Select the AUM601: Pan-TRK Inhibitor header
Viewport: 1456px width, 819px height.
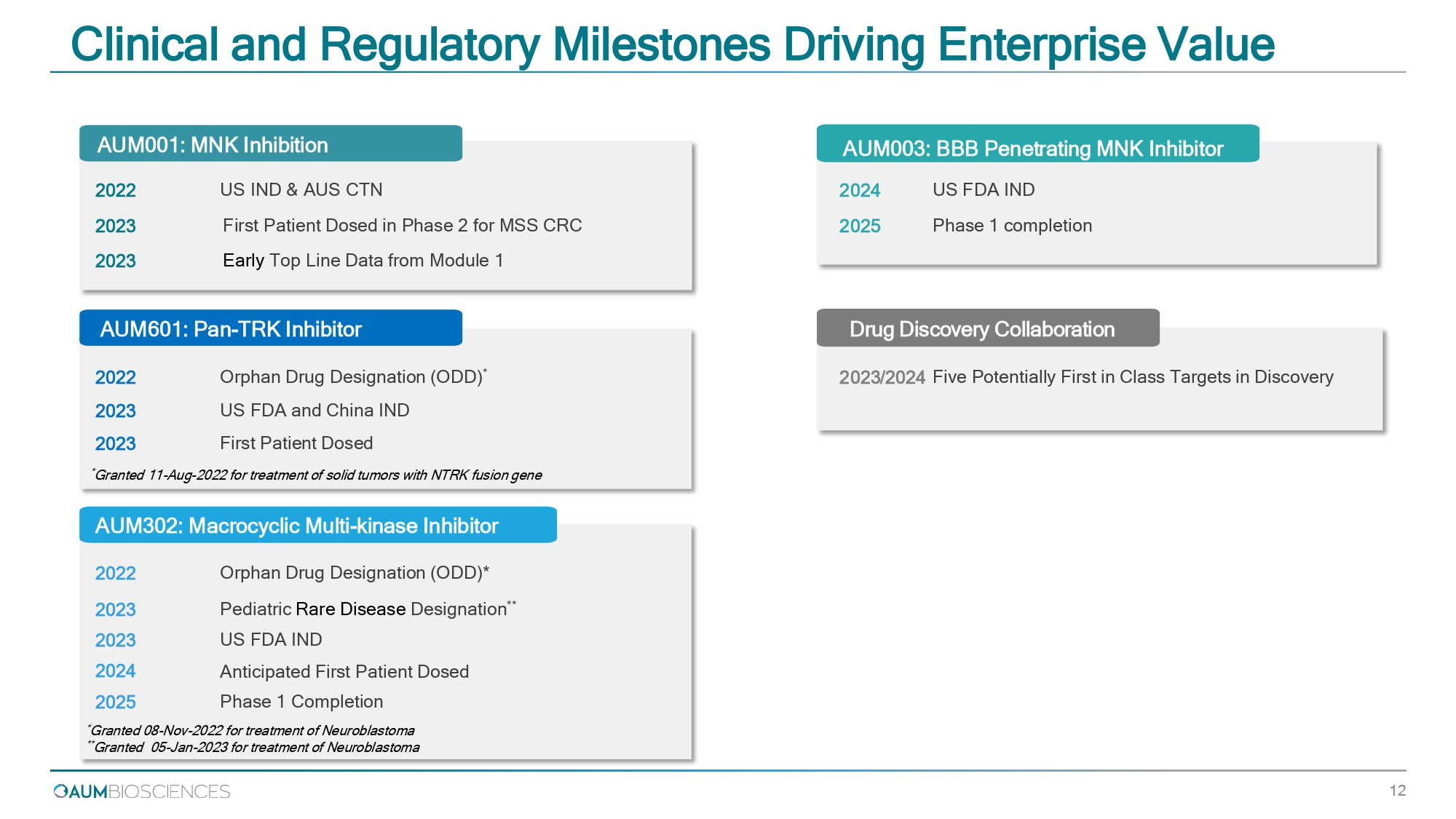tap(271, 328)
